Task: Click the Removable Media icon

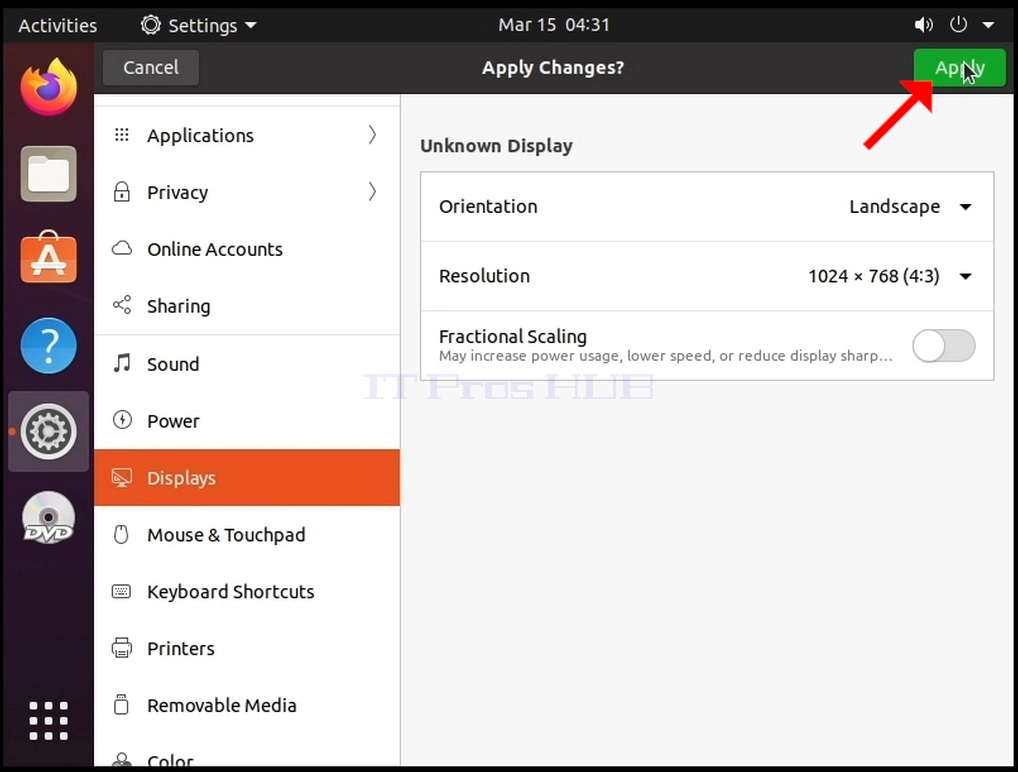Action: (x=121, y=704)
